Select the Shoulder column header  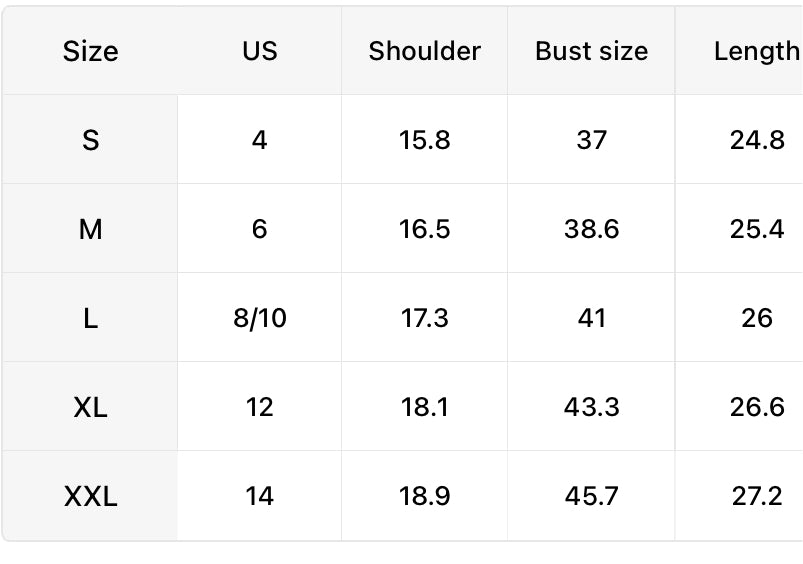point(424,51)
